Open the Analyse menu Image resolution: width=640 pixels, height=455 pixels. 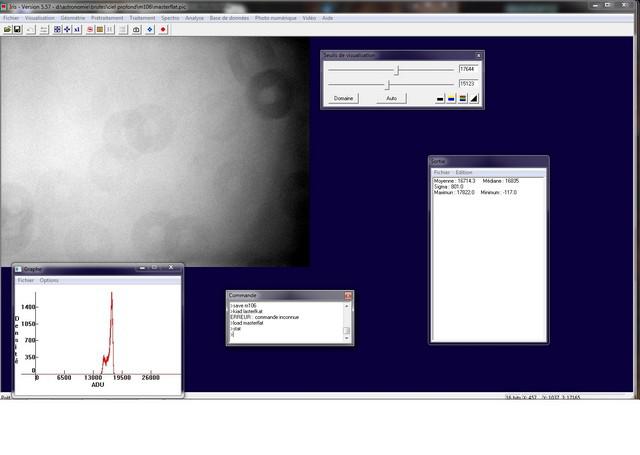click(x=194, y=18)
